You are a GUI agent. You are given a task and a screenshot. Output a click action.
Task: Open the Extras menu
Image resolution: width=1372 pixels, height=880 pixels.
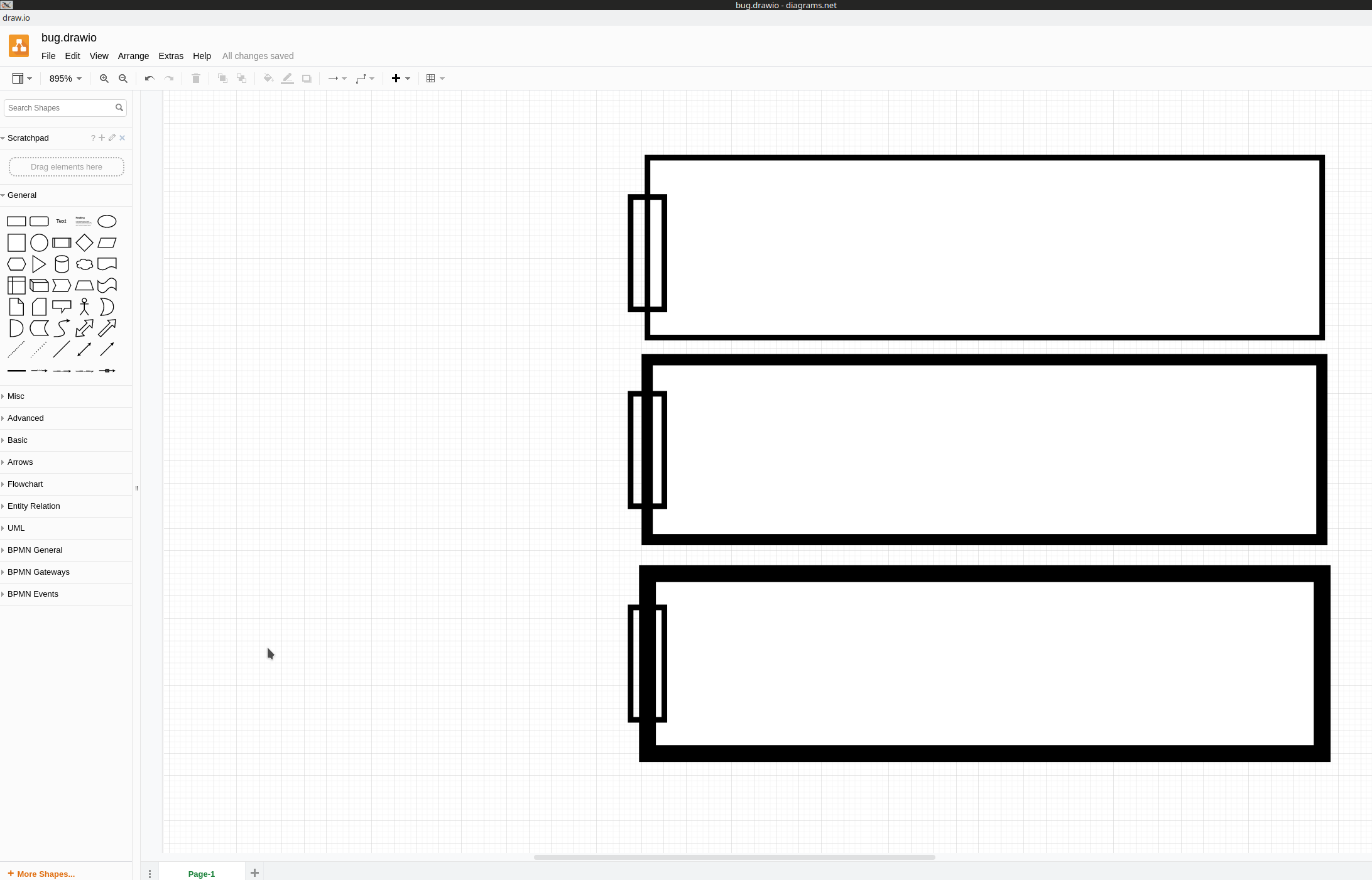point(171,56)
